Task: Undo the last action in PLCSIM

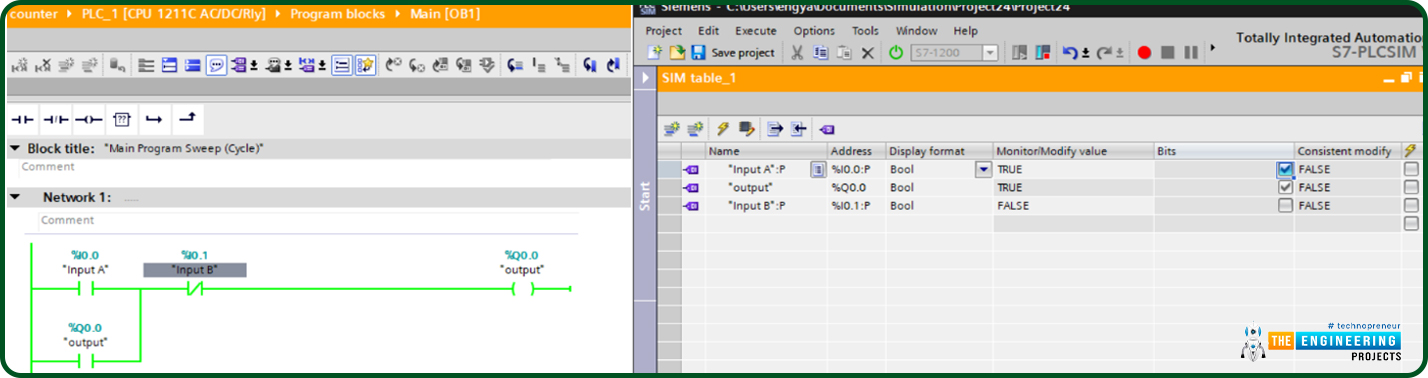Action: [1070, 52]
